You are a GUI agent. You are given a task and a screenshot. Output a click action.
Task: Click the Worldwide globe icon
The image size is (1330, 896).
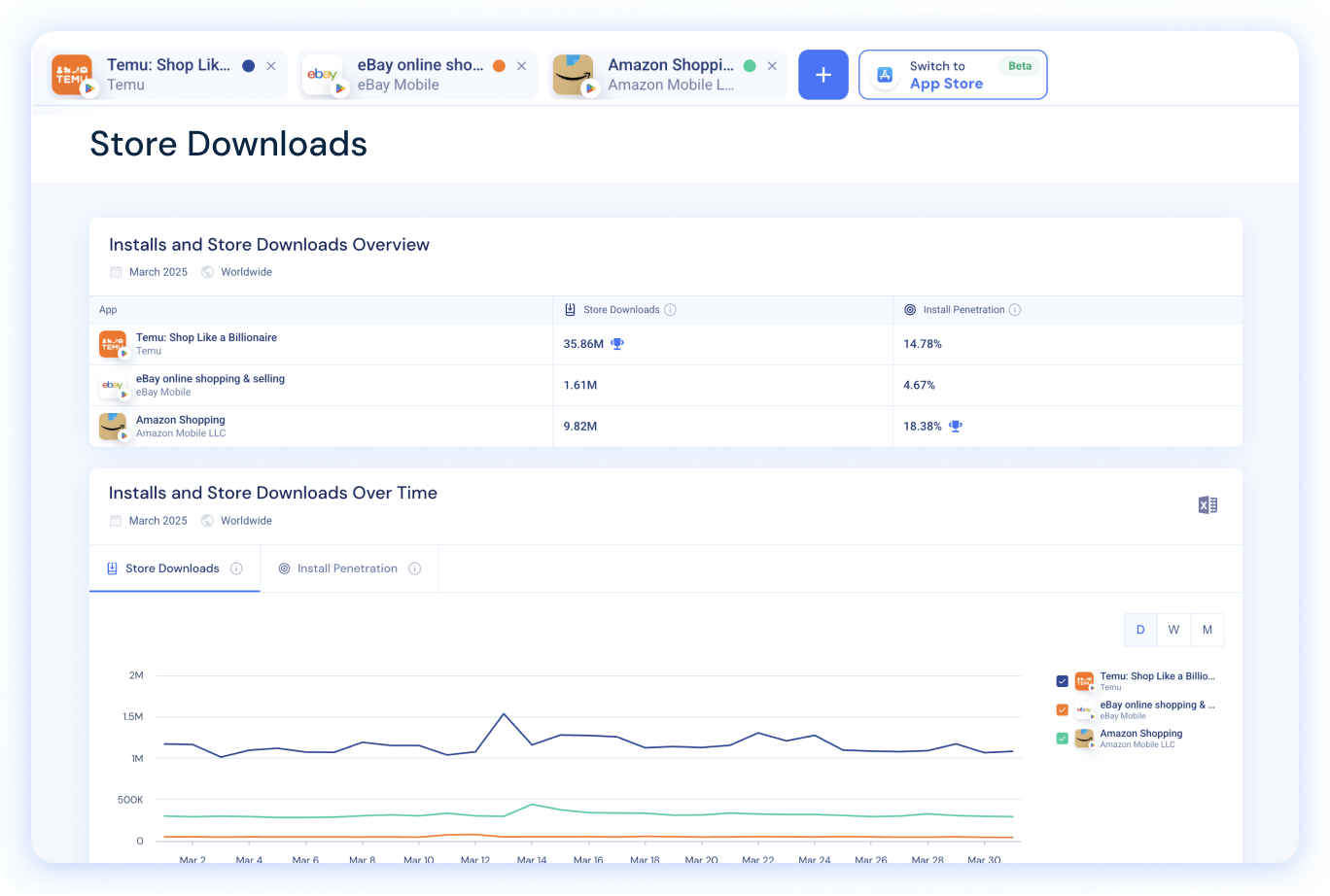206,272
